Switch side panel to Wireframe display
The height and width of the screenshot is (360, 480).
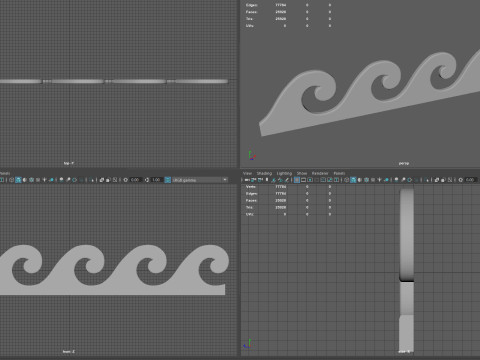click(x=346, y=180)
